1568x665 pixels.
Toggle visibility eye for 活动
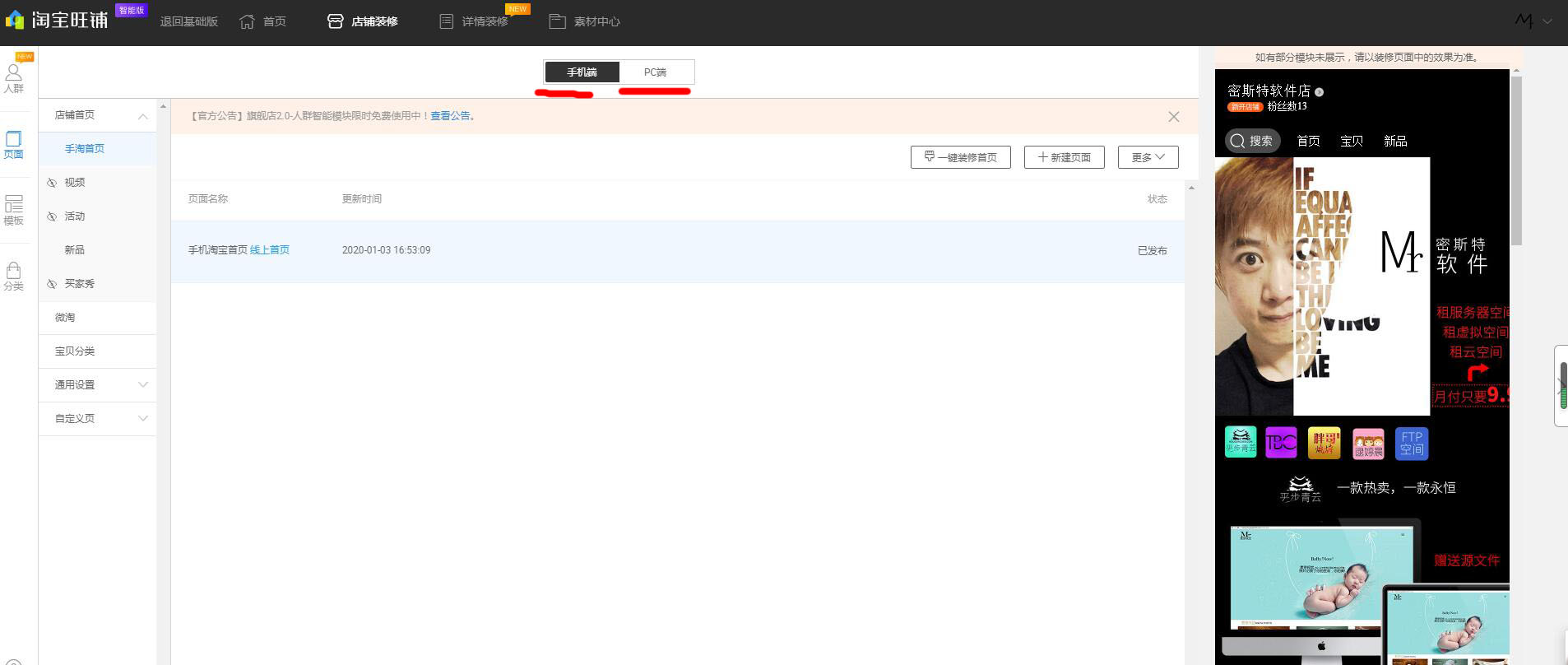pyautogui.click(x=52, y=216)
